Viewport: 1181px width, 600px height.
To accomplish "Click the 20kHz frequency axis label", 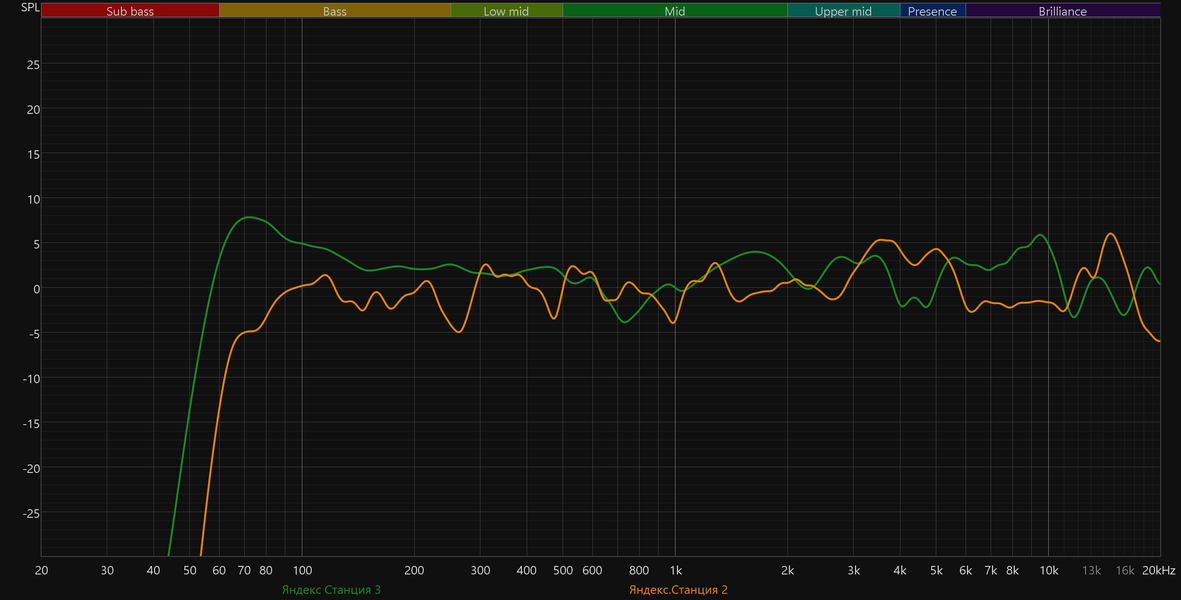I will coord(1158,571).
